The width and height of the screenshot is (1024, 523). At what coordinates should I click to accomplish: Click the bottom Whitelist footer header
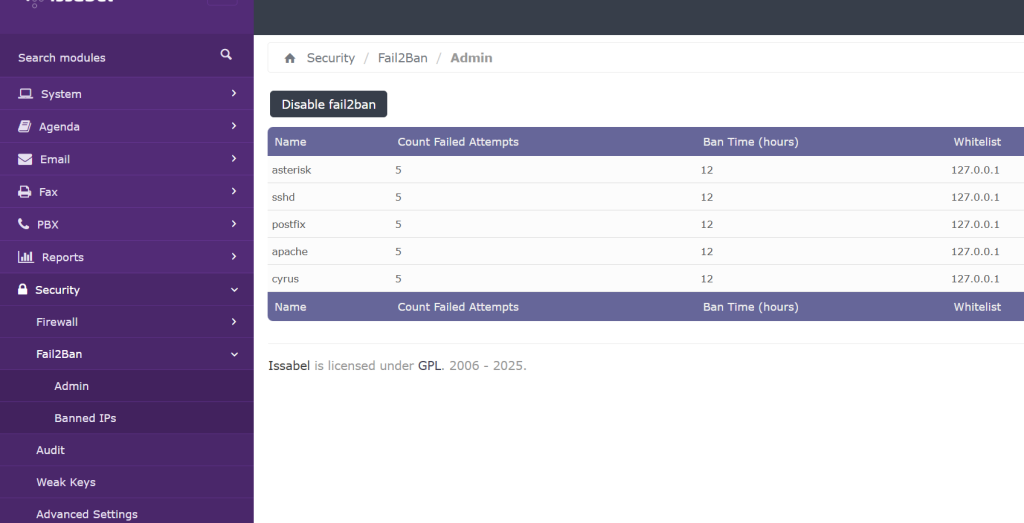(977, 307)
